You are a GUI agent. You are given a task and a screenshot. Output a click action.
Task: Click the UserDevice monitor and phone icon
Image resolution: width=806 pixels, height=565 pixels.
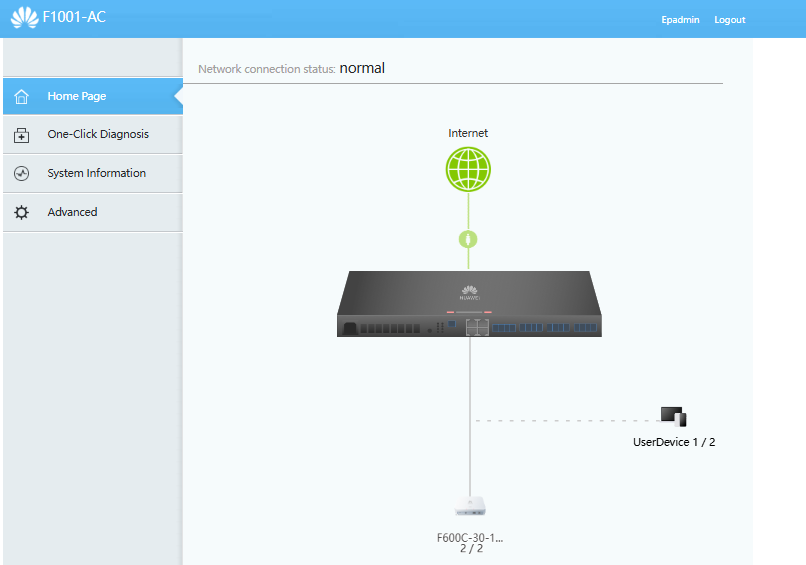tap(673, 416)
